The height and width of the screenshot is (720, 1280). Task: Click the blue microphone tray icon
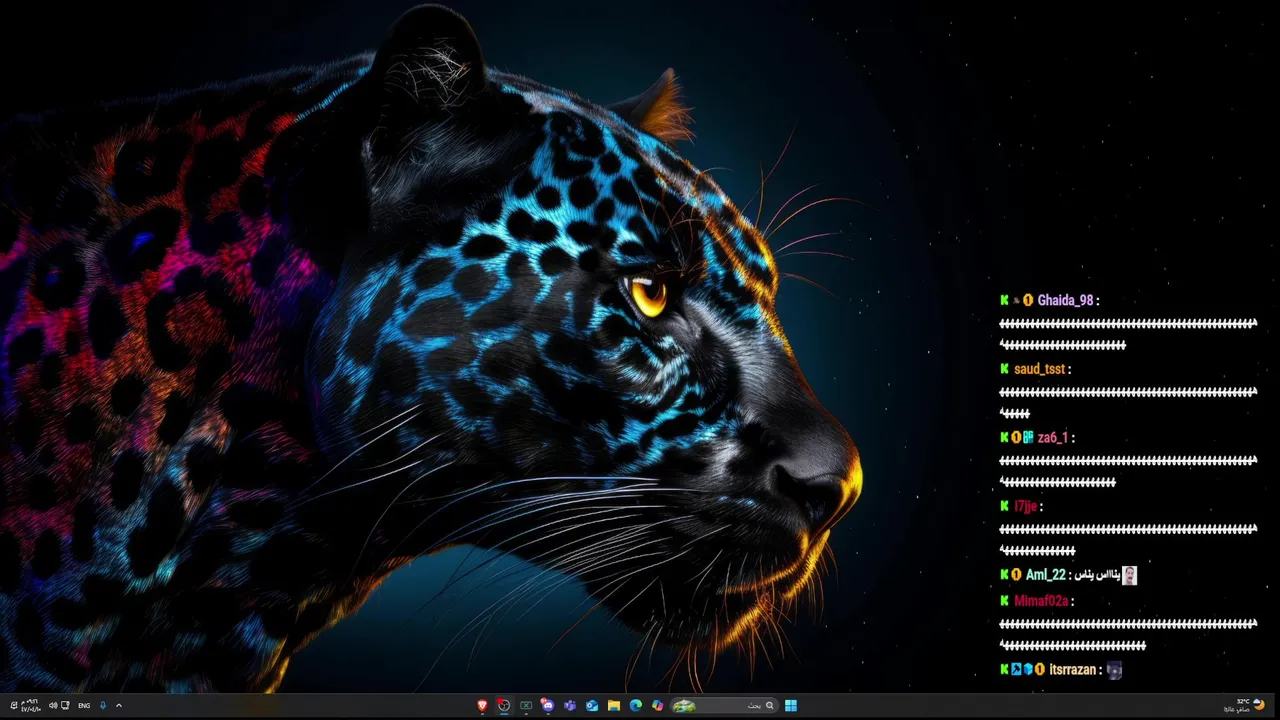click(103, 705)
